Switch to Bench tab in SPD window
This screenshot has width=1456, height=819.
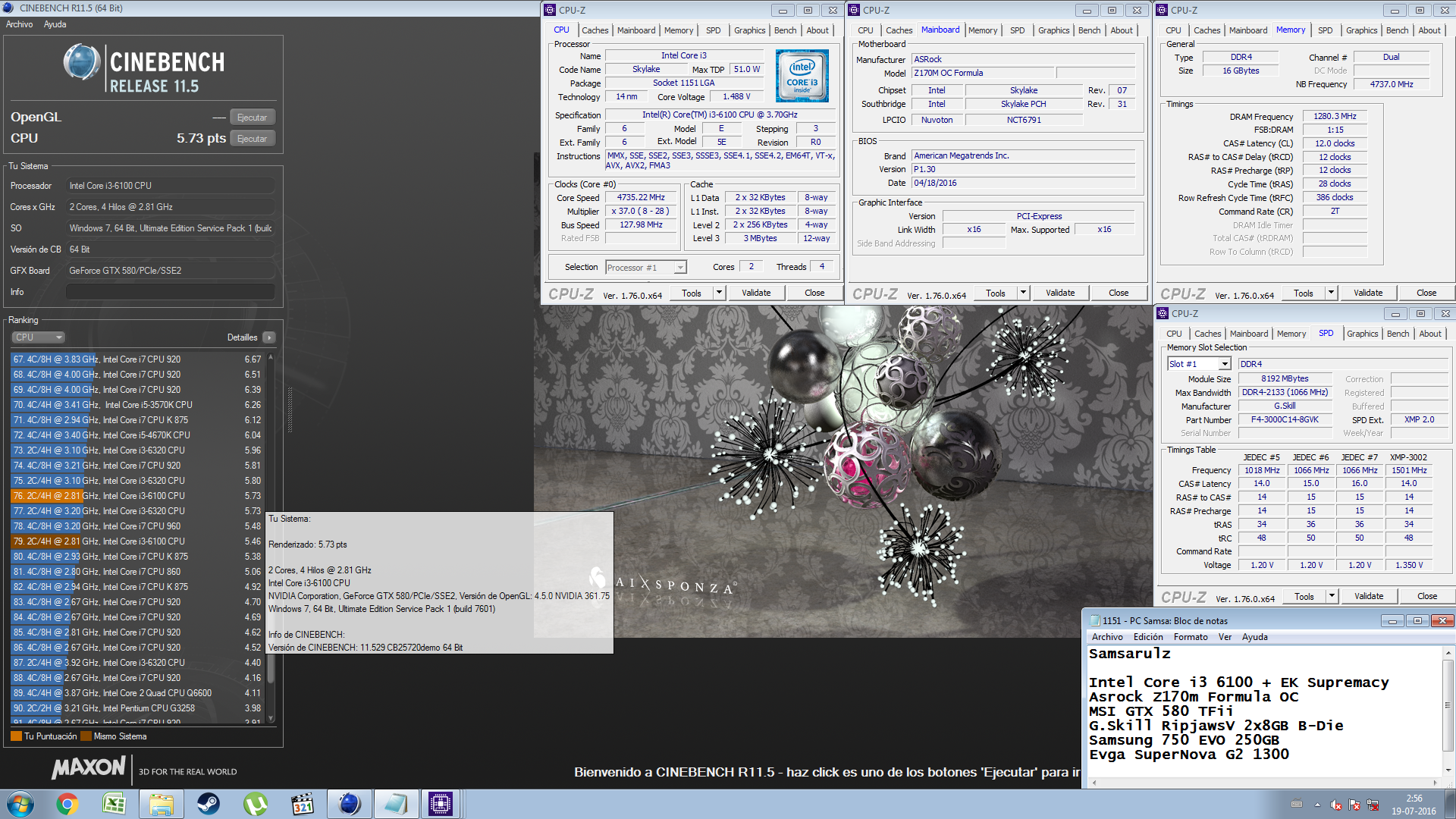[x=1398, y=334]
